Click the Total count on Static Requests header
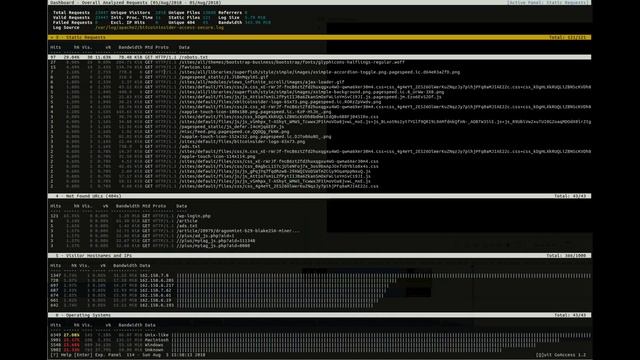 pos(567,37)
